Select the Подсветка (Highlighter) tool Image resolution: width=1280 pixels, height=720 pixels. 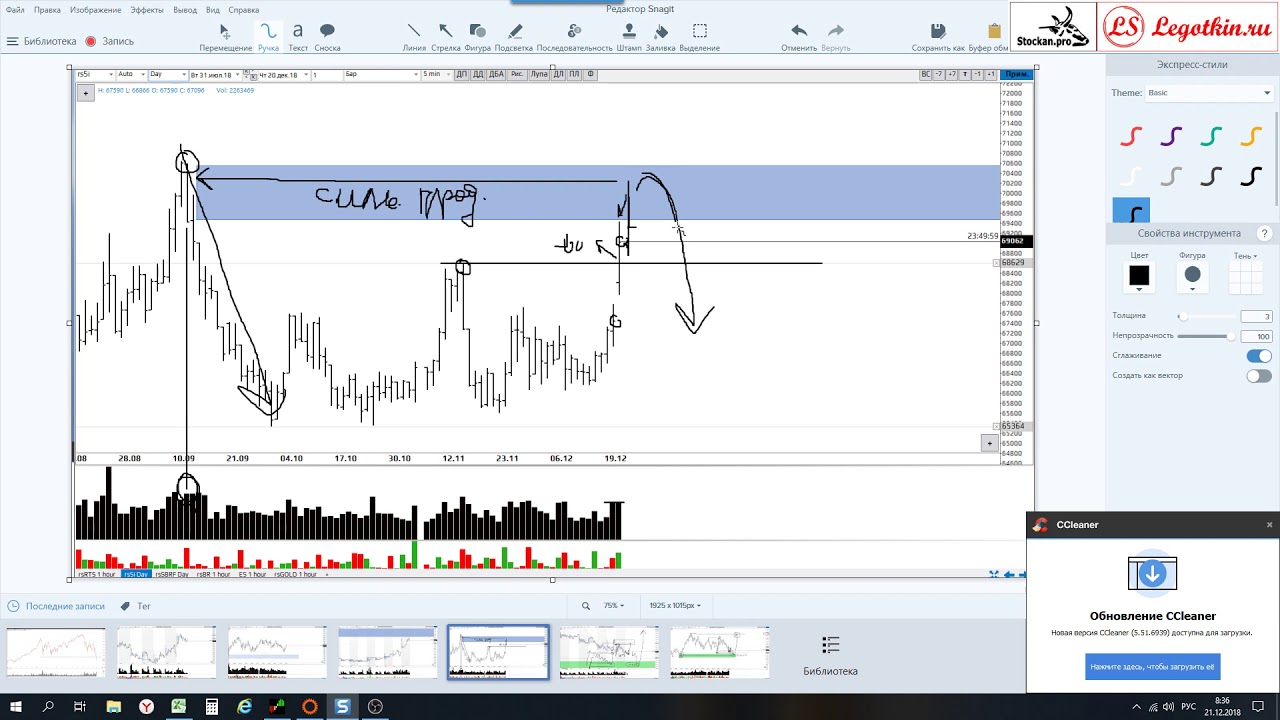[514, 37]
